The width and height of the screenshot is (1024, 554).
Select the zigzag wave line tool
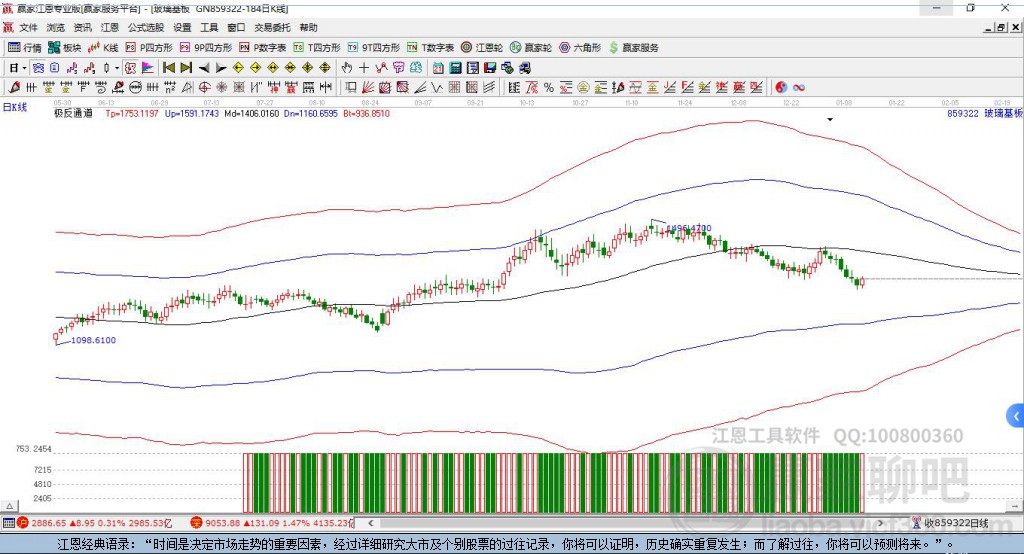[437, 87]
